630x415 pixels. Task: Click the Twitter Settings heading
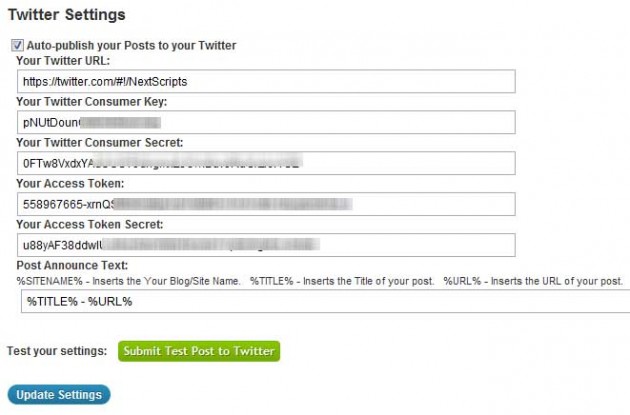pos(67,14)
